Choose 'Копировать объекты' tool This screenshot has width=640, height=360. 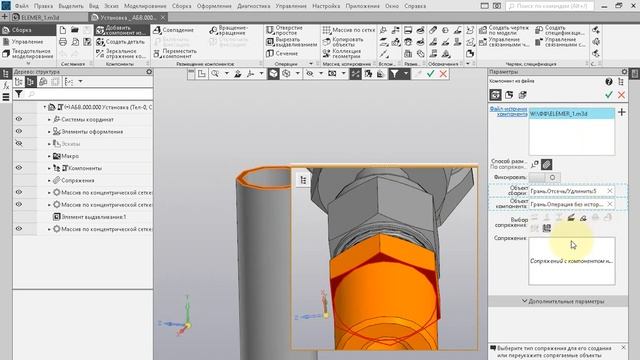pyautogui.click(x=343, y=42)
